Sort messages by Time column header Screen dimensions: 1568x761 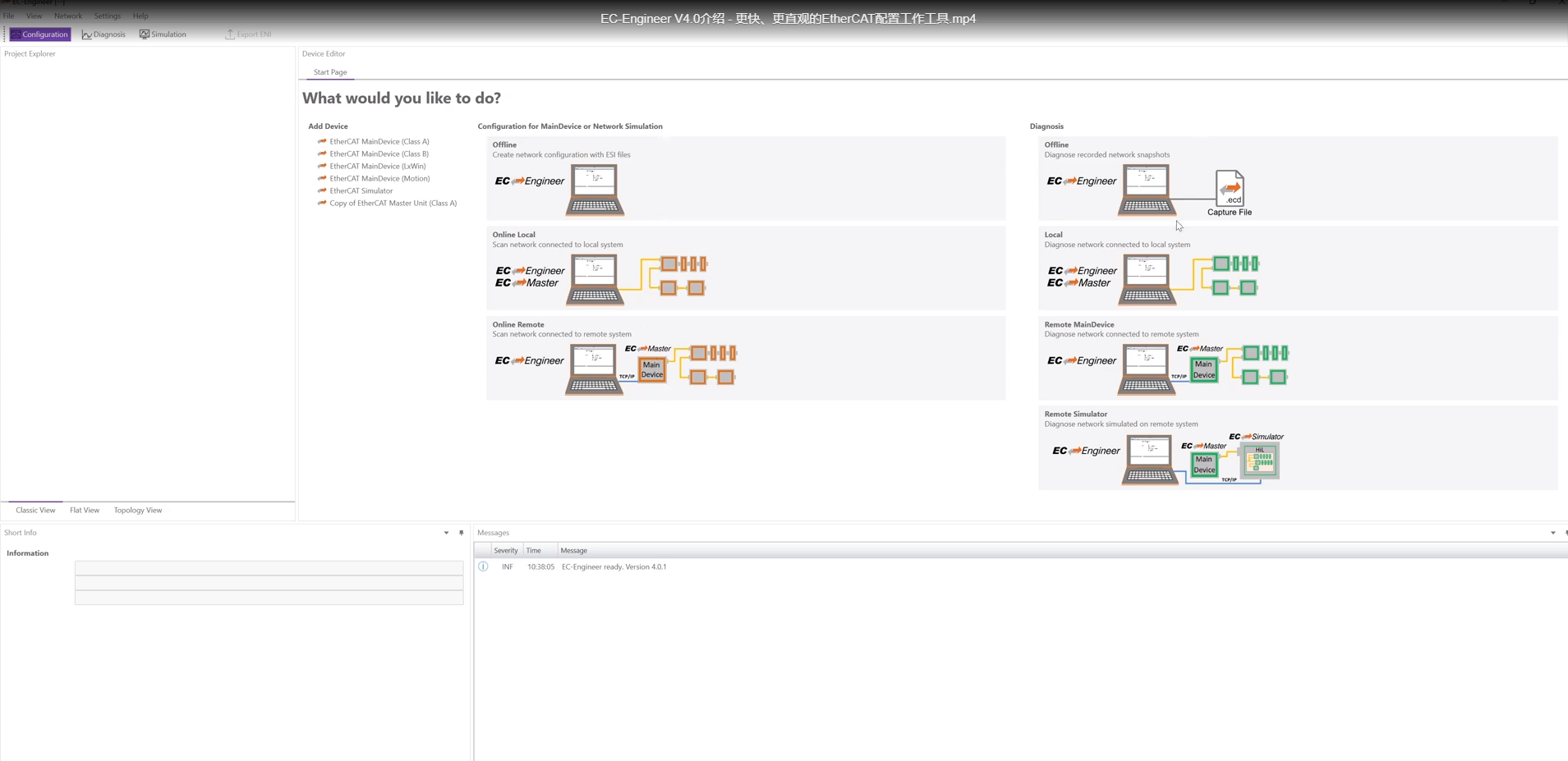tap(540, 551)
